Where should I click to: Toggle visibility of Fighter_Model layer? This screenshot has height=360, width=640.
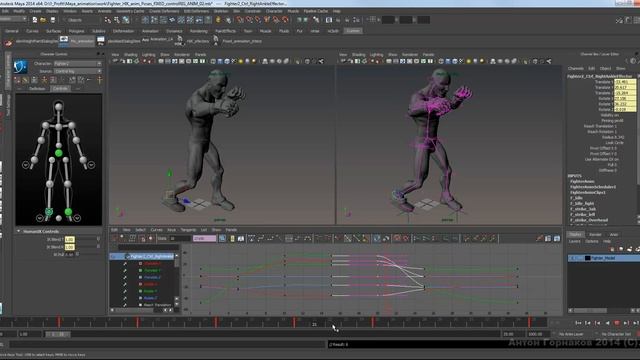click(x=572, y=258)
